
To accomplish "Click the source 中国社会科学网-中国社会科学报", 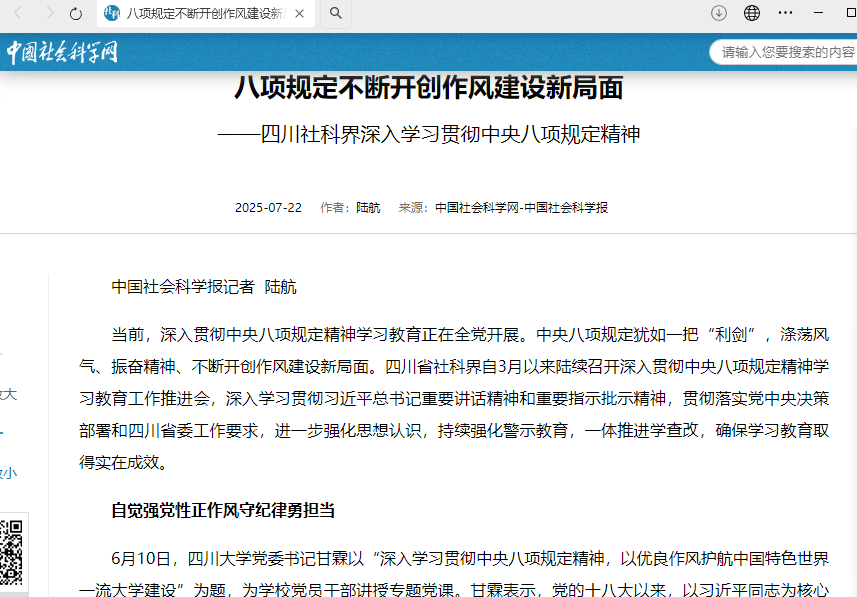I will click(521, 208).
